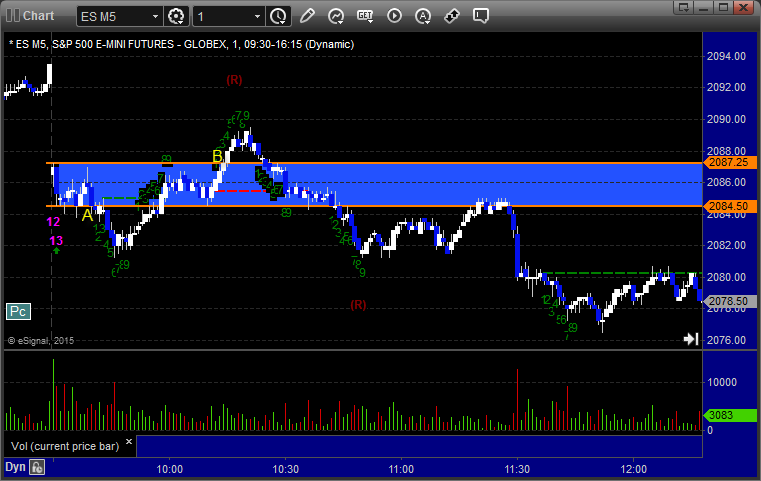The width and height of the screenshot is (761, 481).
Task: Select the yellow B marker on chart
Action: click(217, 156)
